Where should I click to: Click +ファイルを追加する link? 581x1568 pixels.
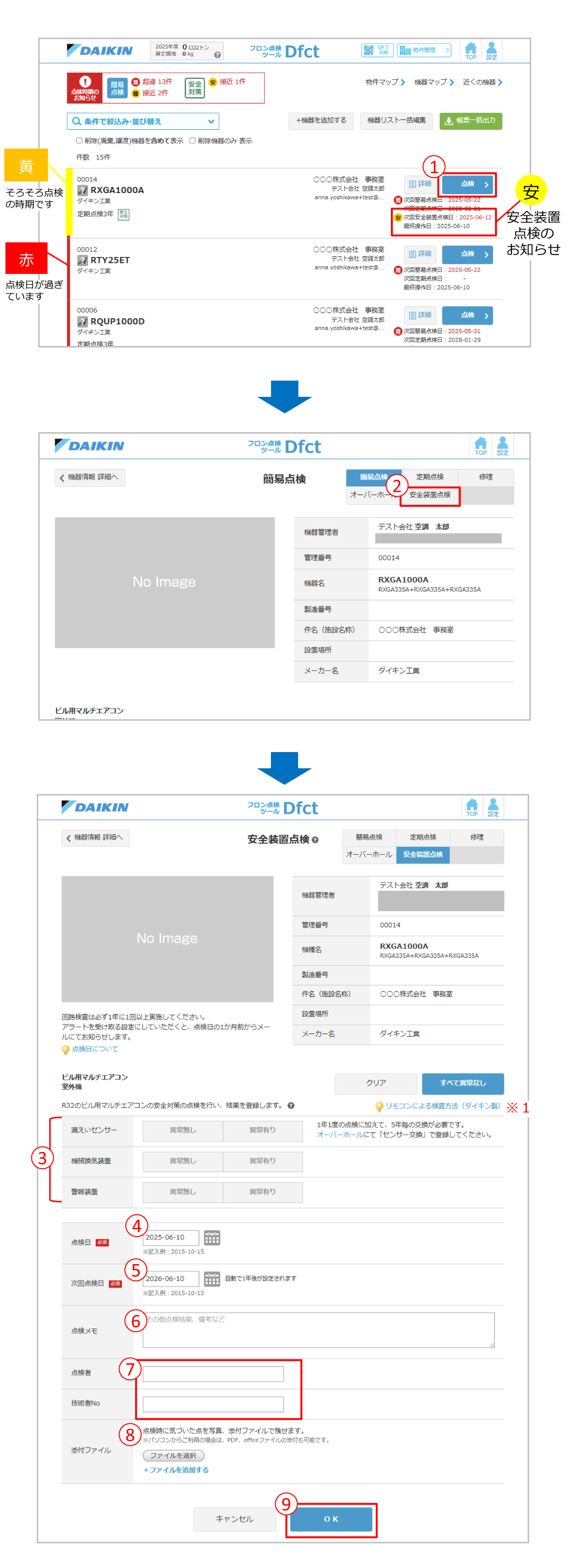coord(176,1470)
